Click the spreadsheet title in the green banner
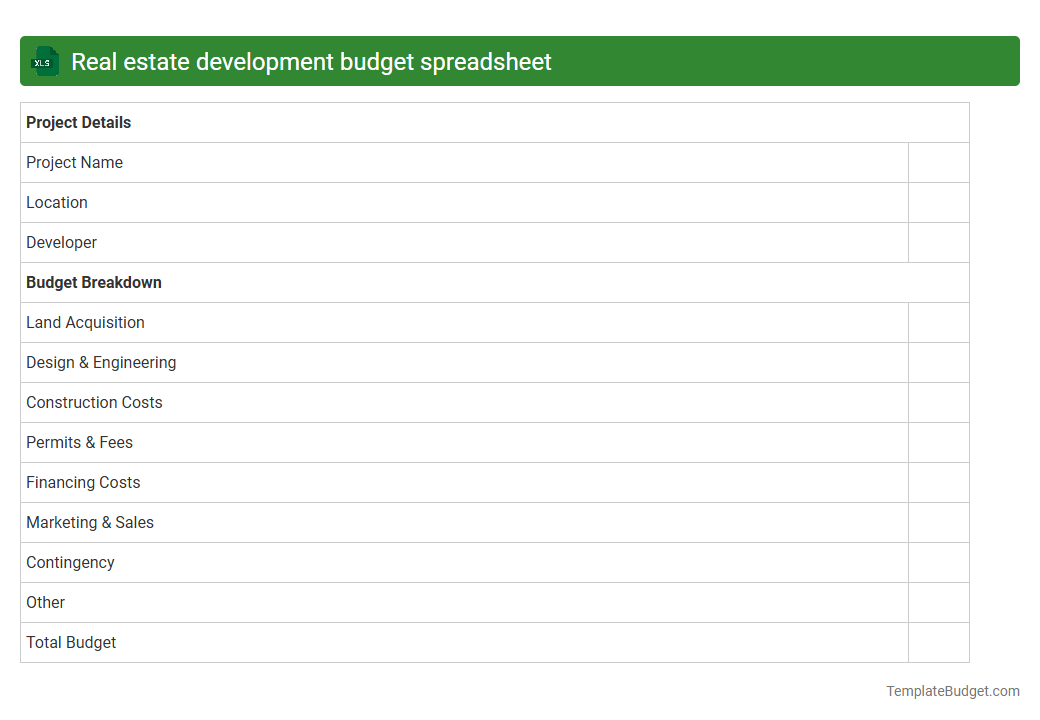This screenshot has height=720, width=1040. 311,61
